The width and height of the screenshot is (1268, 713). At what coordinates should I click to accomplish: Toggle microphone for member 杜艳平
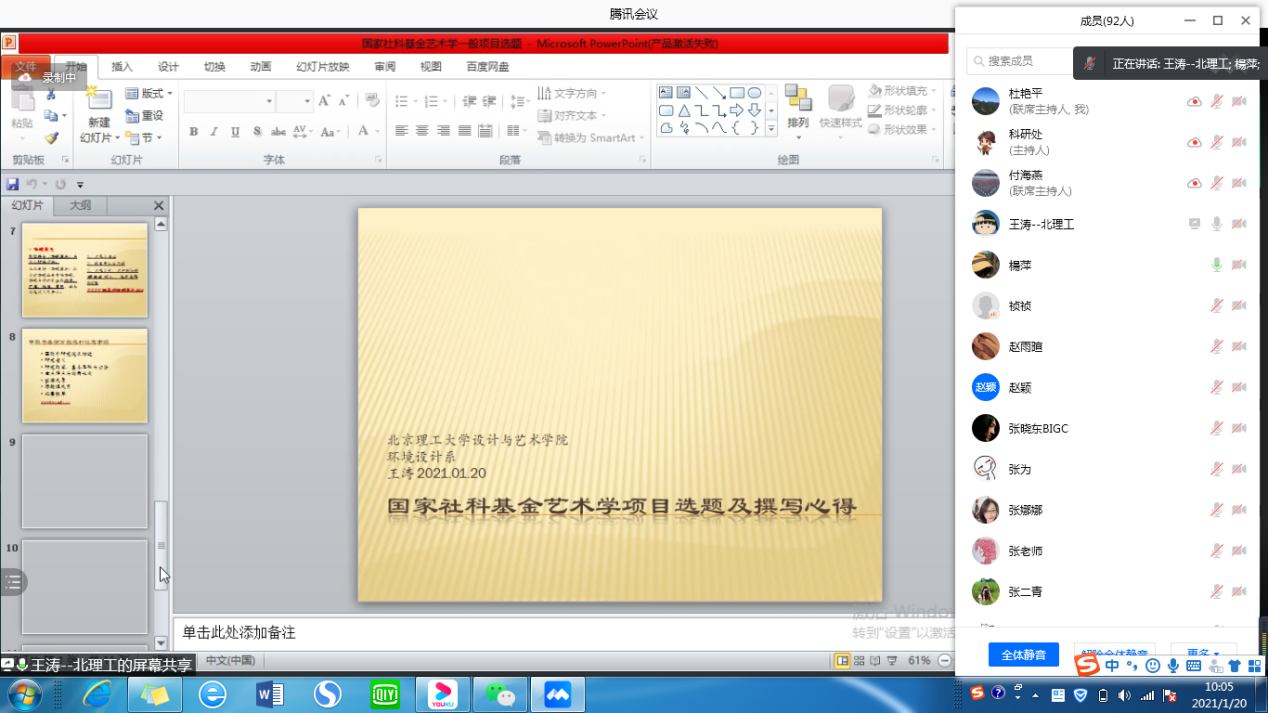(x=1216, y=101)
